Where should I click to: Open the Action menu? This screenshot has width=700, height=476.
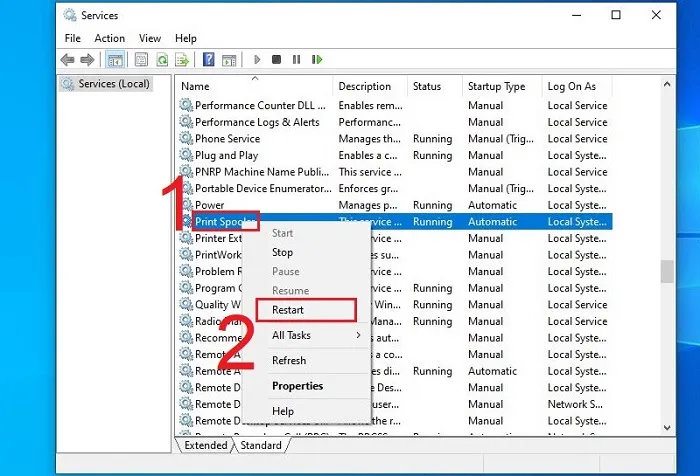point(110,38)
